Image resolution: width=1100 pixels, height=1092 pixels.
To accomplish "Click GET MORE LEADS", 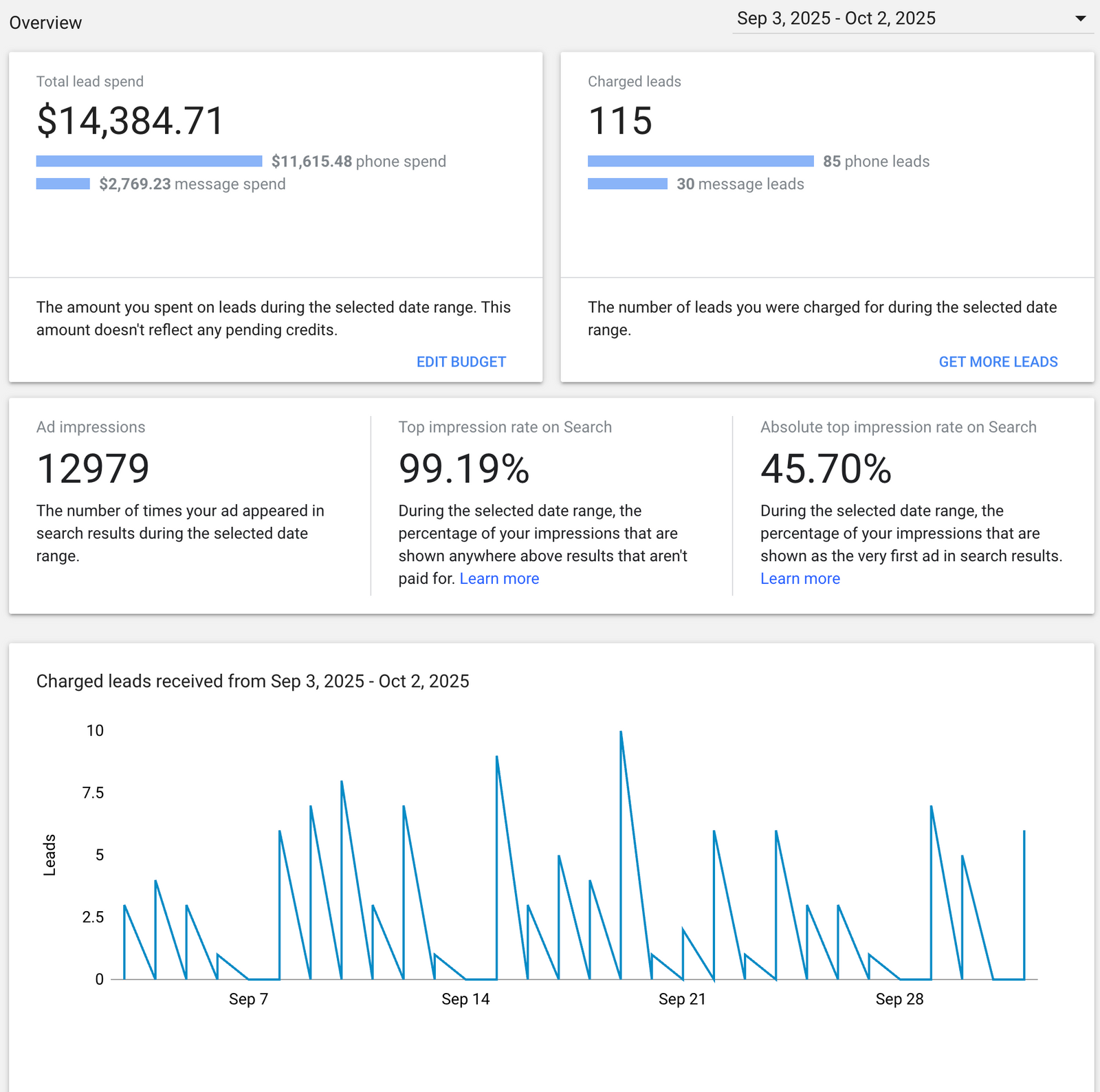I will 998,362.
